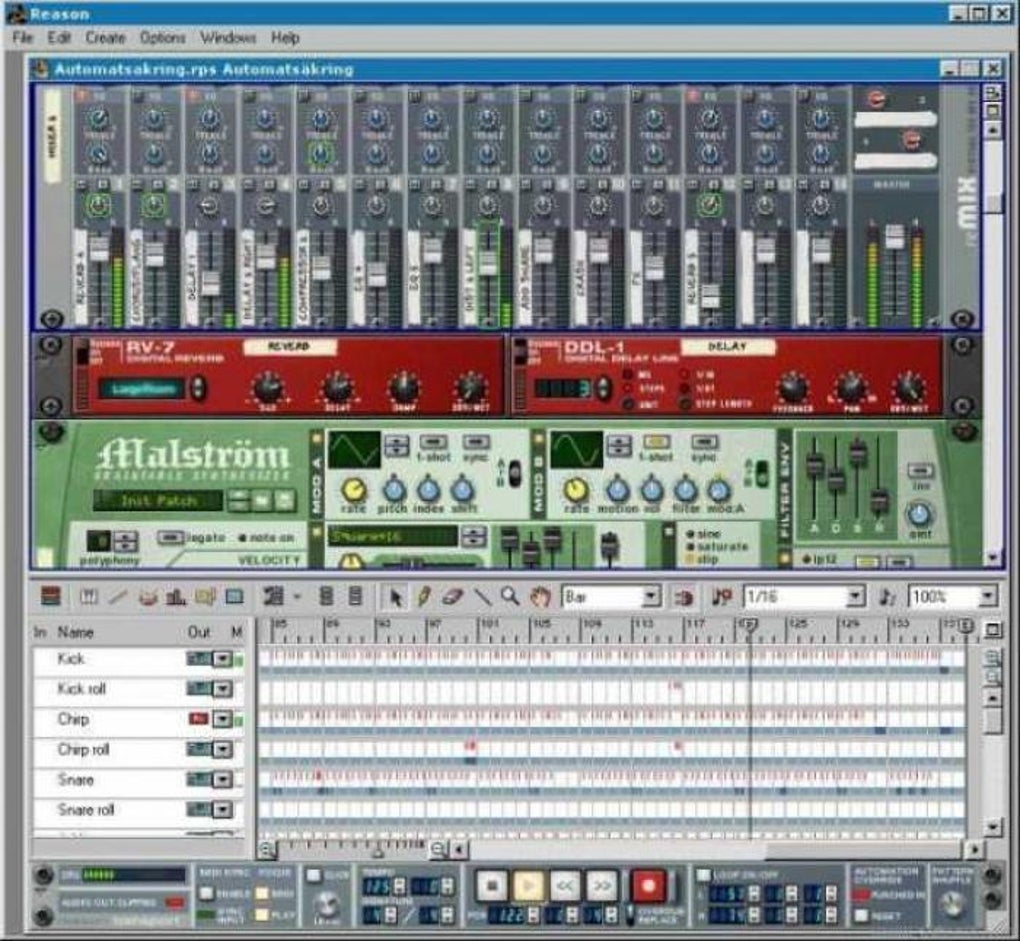Select the Eraser tool
Image resolution: width=1020 pixels, height=941 pixels.
(x=453, y=596)
